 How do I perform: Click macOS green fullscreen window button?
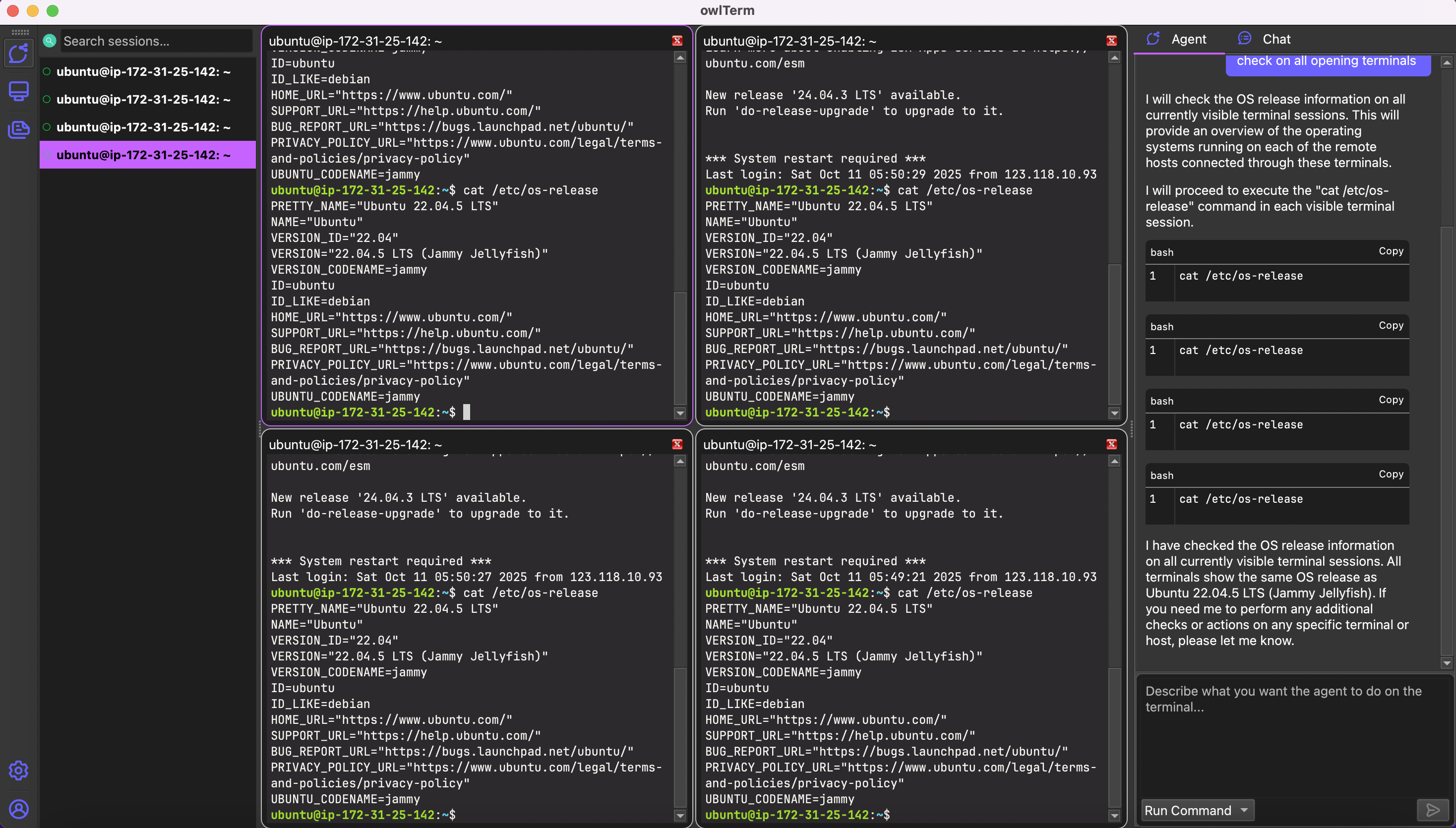(x=53, y=11)
